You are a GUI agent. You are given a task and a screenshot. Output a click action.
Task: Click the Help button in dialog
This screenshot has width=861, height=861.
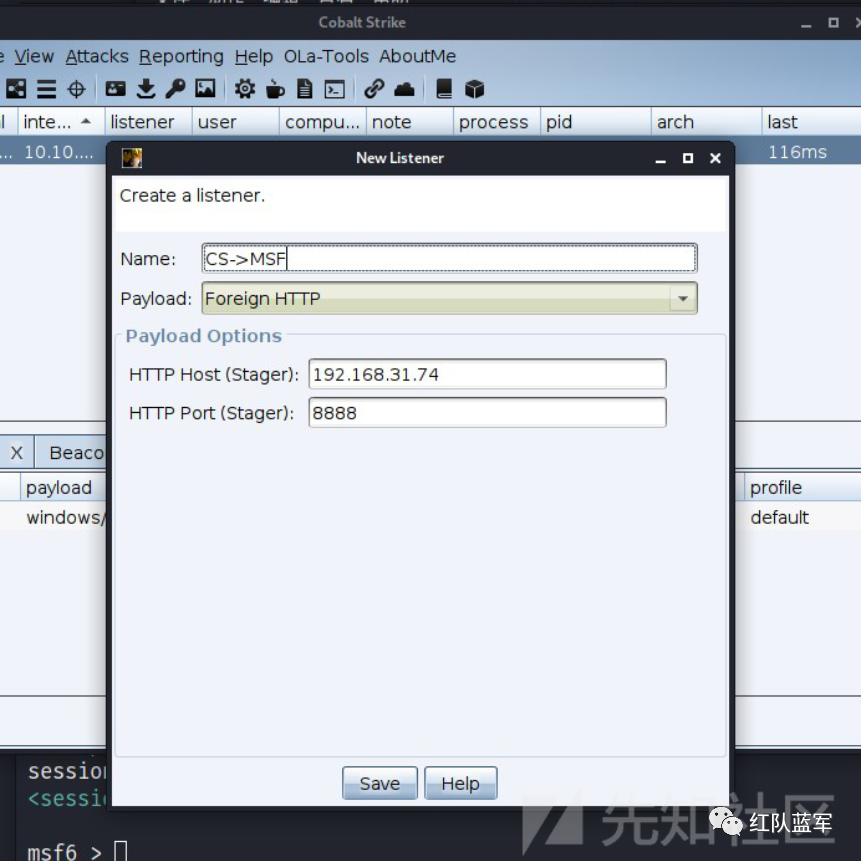[460, 783]
